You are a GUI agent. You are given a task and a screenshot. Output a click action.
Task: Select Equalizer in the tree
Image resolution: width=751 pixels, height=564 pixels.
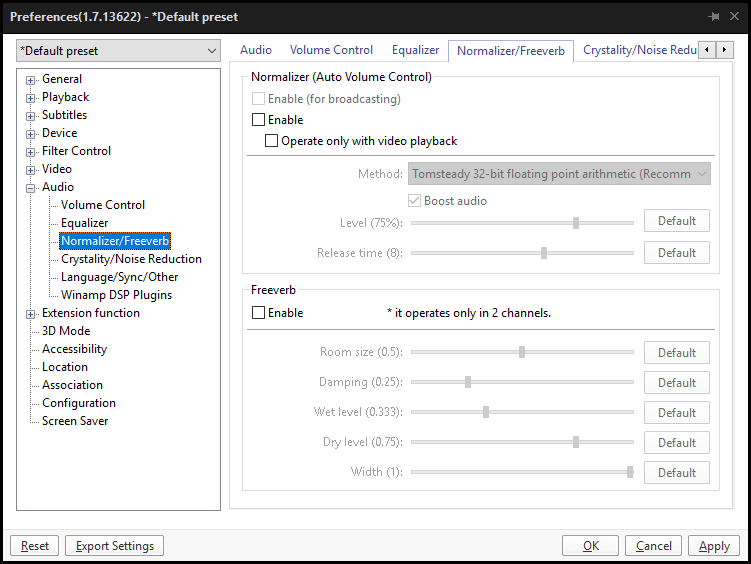(x=84, y=223)
